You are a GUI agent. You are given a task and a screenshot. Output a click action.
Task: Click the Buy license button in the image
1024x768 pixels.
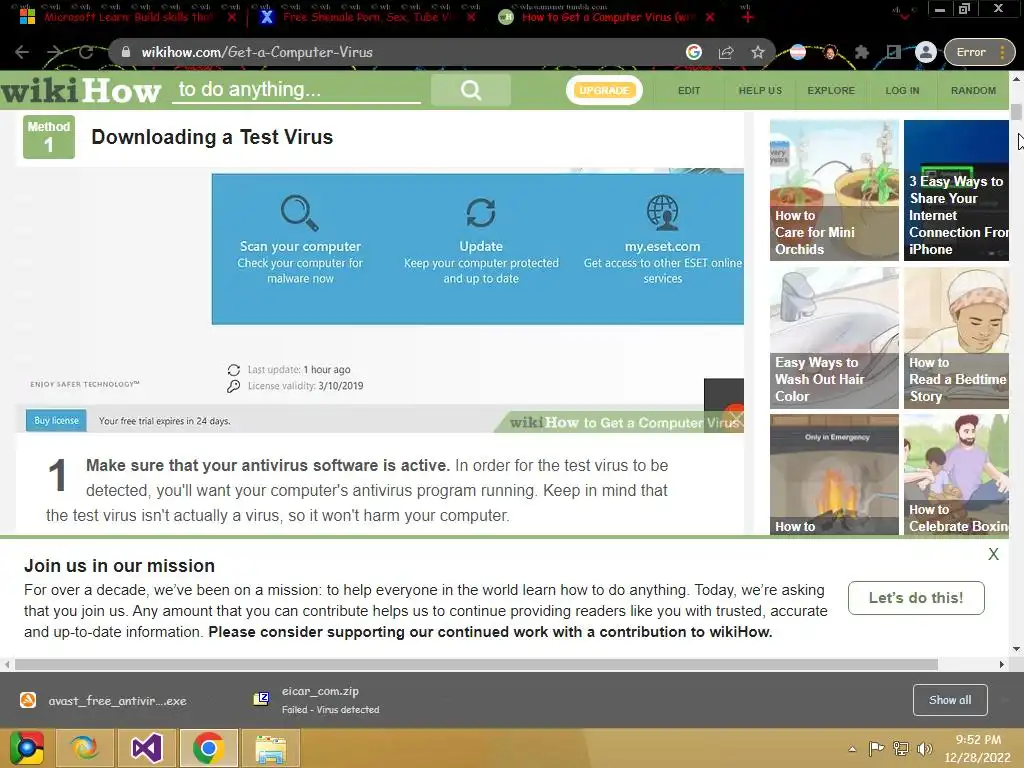click(56, 421)
